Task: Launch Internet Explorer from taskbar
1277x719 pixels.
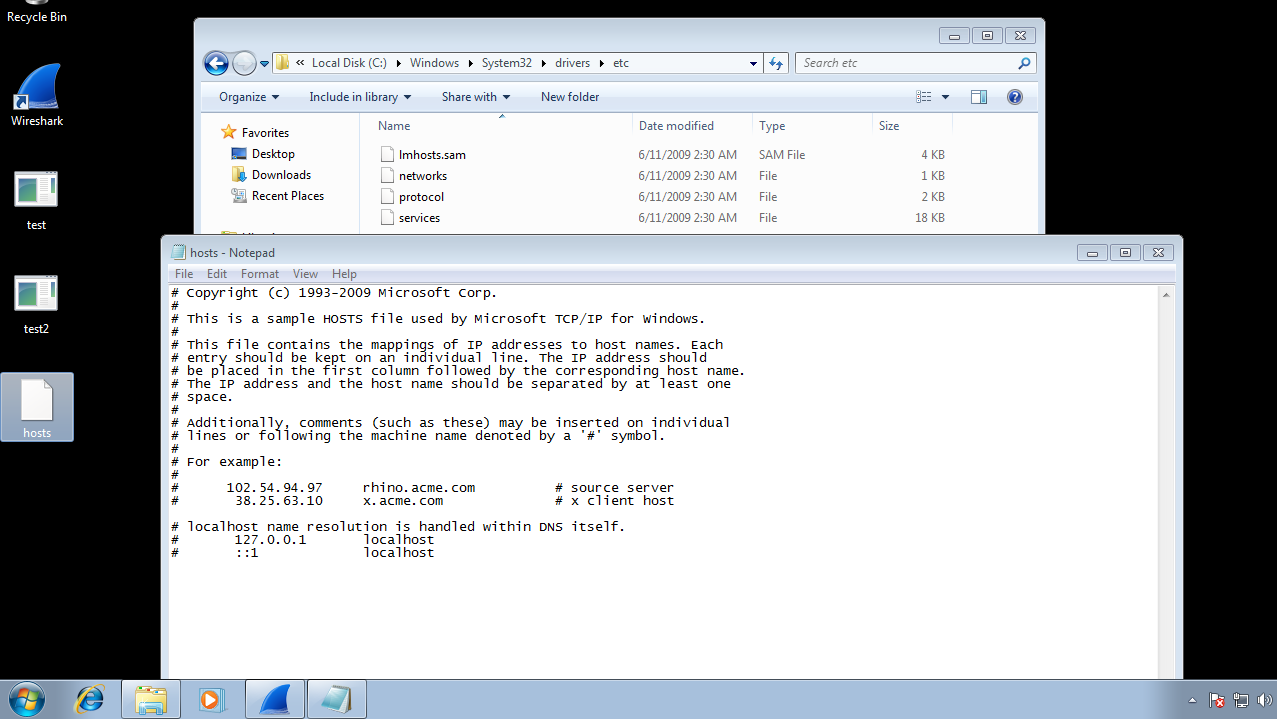Action: click(x=90, y=699)
